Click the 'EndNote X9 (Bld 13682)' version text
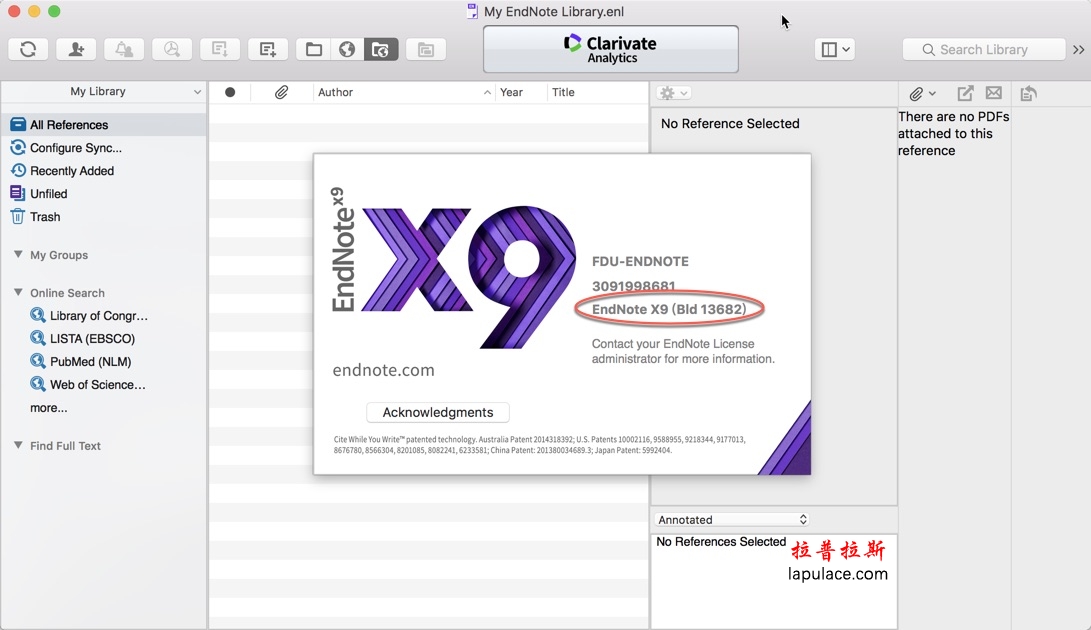Viewport: 1091px width, 630px height. pyautogui.click(x=669, y=309)
